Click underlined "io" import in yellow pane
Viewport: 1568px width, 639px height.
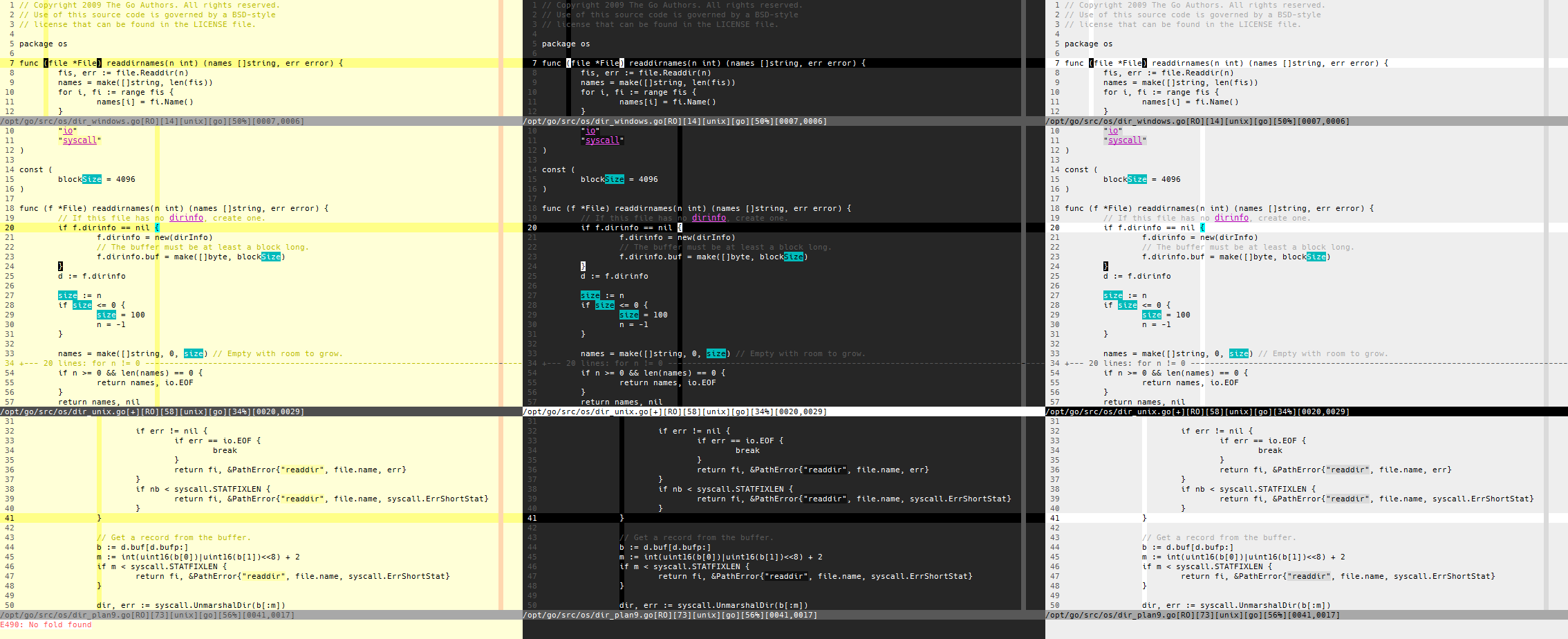[68, 131]
